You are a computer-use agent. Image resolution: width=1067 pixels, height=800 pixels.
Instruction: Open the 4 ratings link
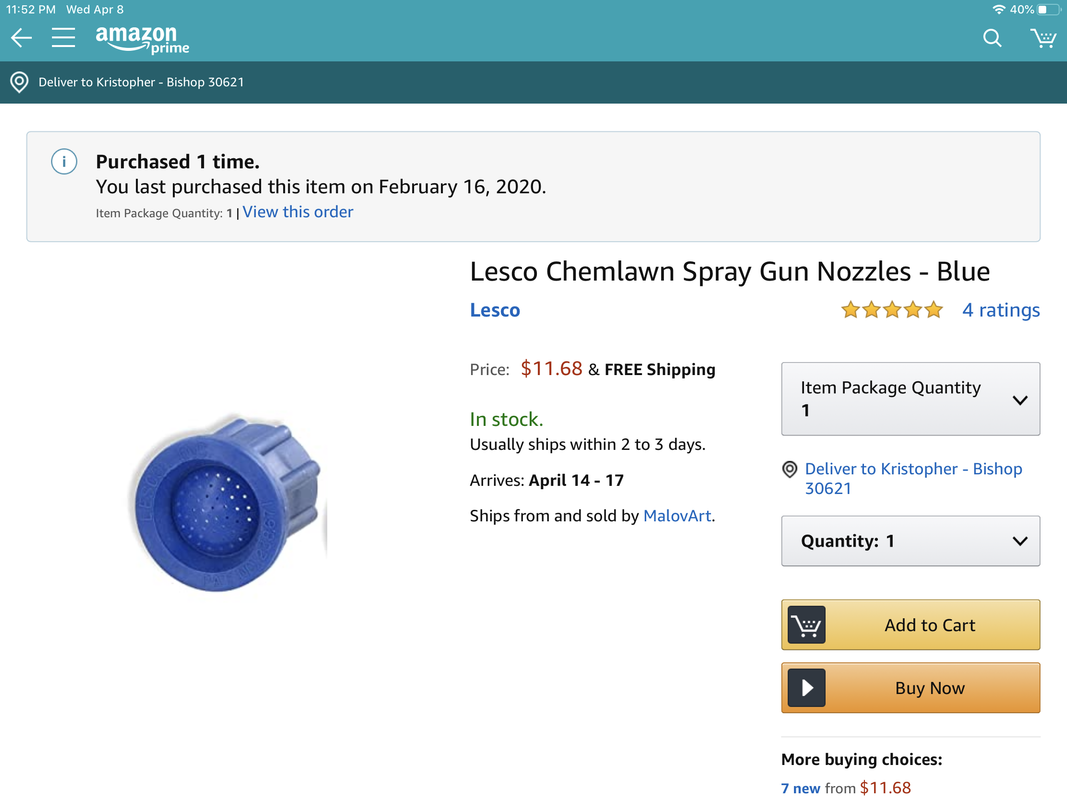[x=1001, y=310]
